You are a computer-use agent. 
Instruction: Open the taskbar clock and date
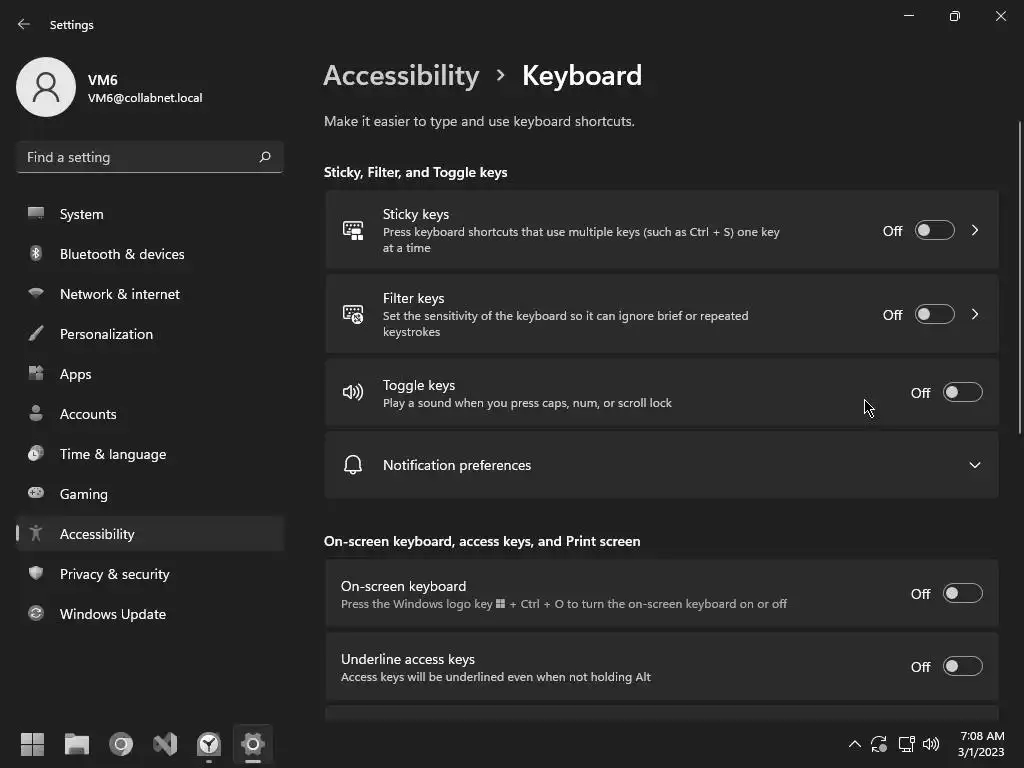point(981,744)
